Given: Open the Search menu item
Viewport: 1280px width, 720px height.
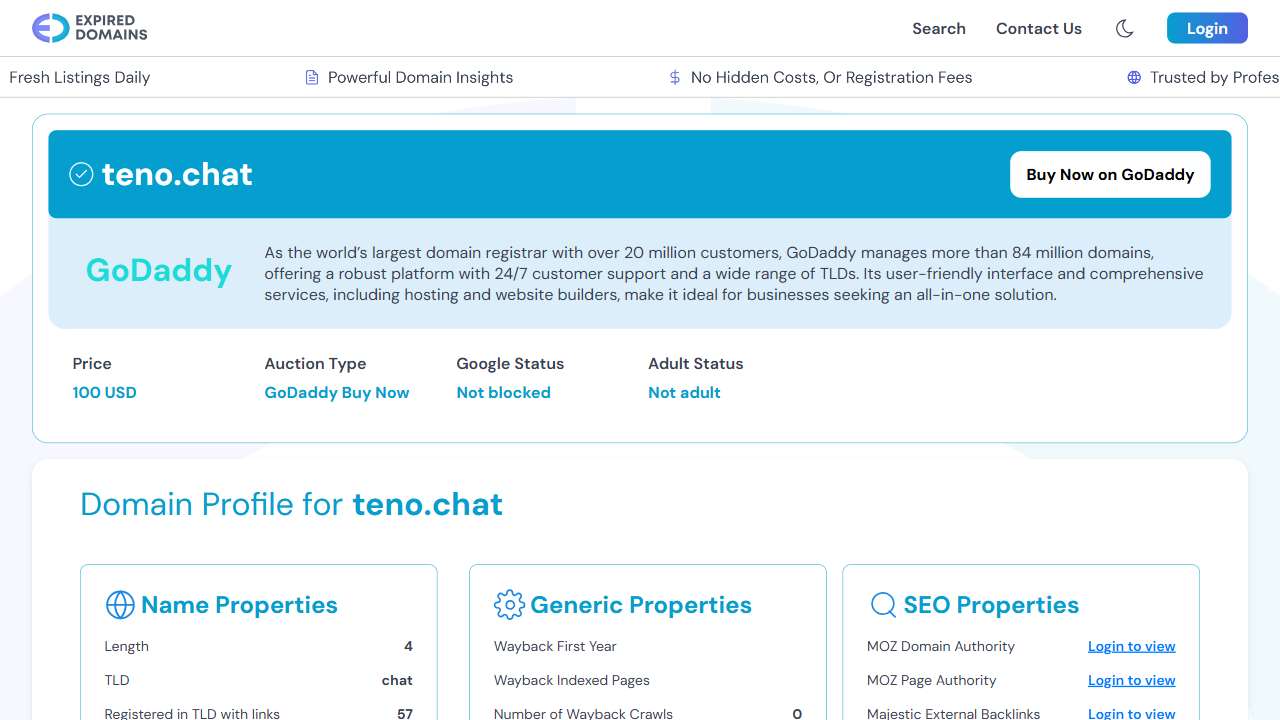Looking at the screenshot, I should 938,29.
